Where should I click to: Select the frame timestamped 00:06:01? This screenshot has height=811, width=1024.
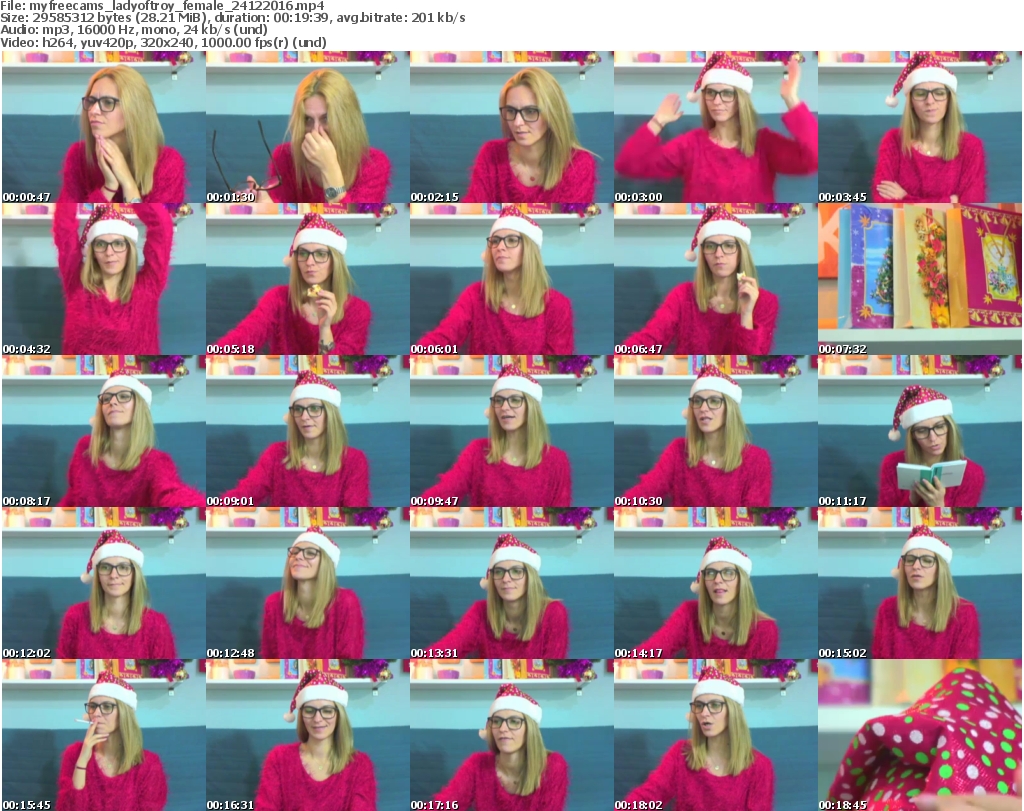[x=511, y=279]
